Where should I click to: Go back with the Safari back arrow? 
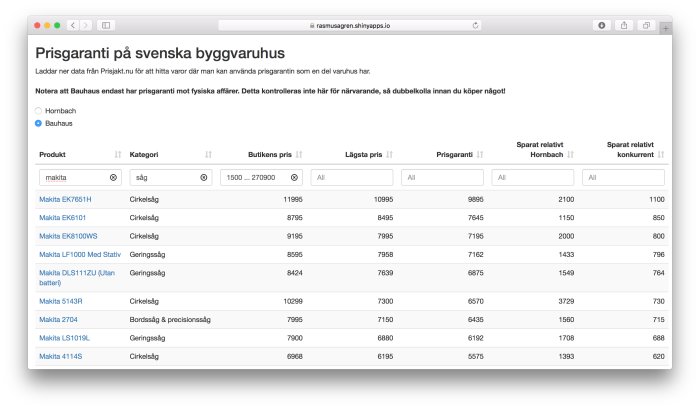pyautogui.click(x=73, y=25)
